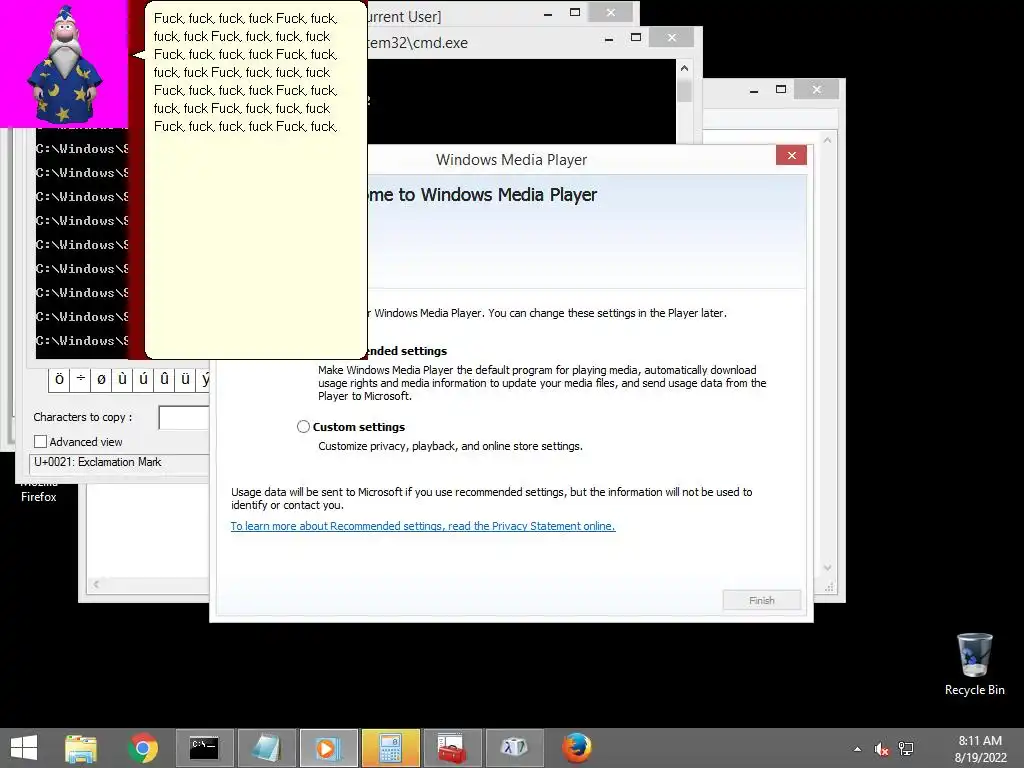Open the Character Map taskbar icon
Screen dimensions: 1024x768
514,748
